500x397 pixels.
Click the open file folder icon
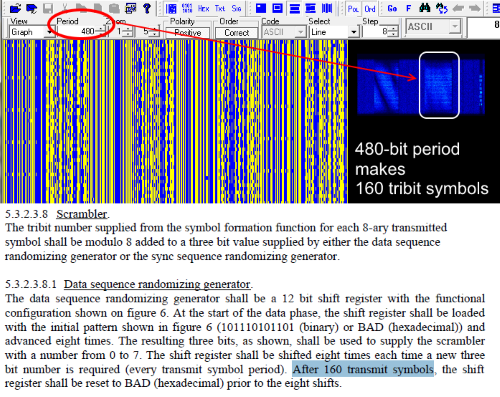pyautogui.click(x=15, y=8)
